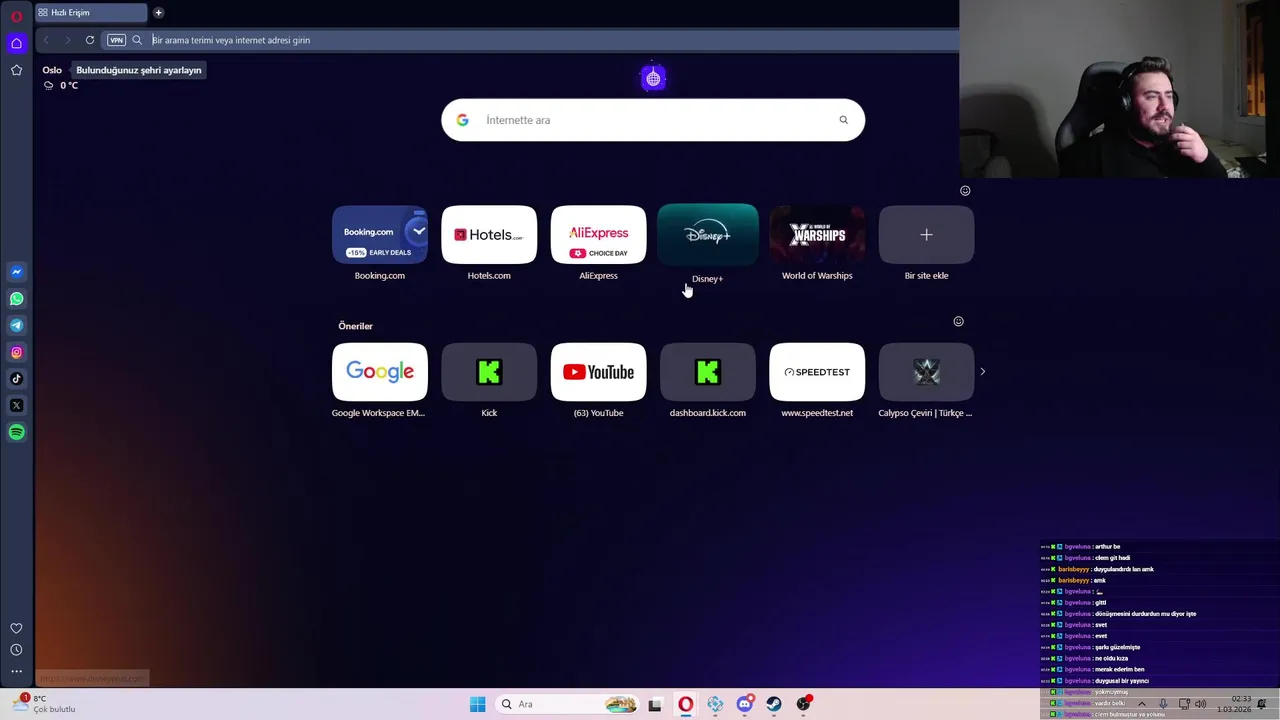
Task: Open Messenger in the sidebar
Action: click(x=16, y=272)
